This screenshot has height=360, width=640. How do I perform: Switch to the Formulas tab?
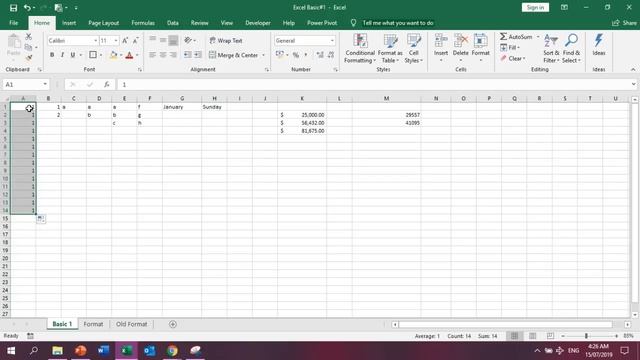coord(143,23)
